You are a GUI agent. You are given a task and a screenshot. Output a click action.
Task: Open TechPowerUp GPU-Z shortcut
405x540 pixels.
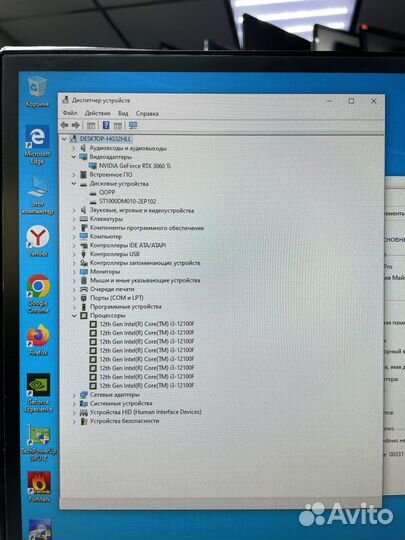(x=39, y=443)
